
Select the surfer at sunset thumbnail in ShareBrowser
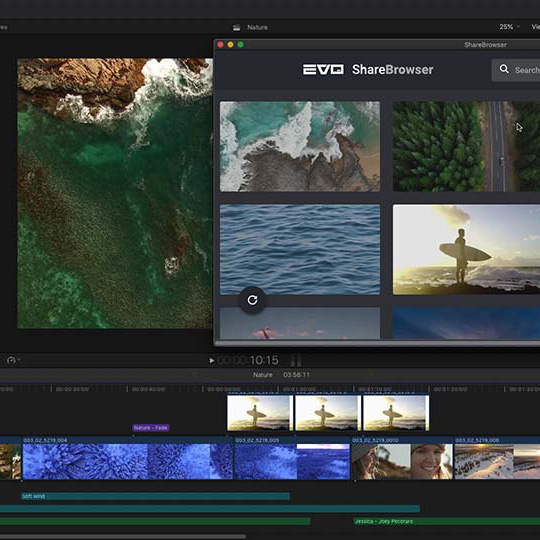tap(466, 249)
